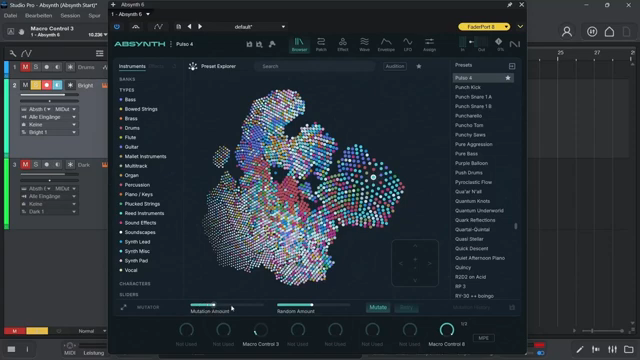
Task: Open the Session menu
Action: point(70,16)
